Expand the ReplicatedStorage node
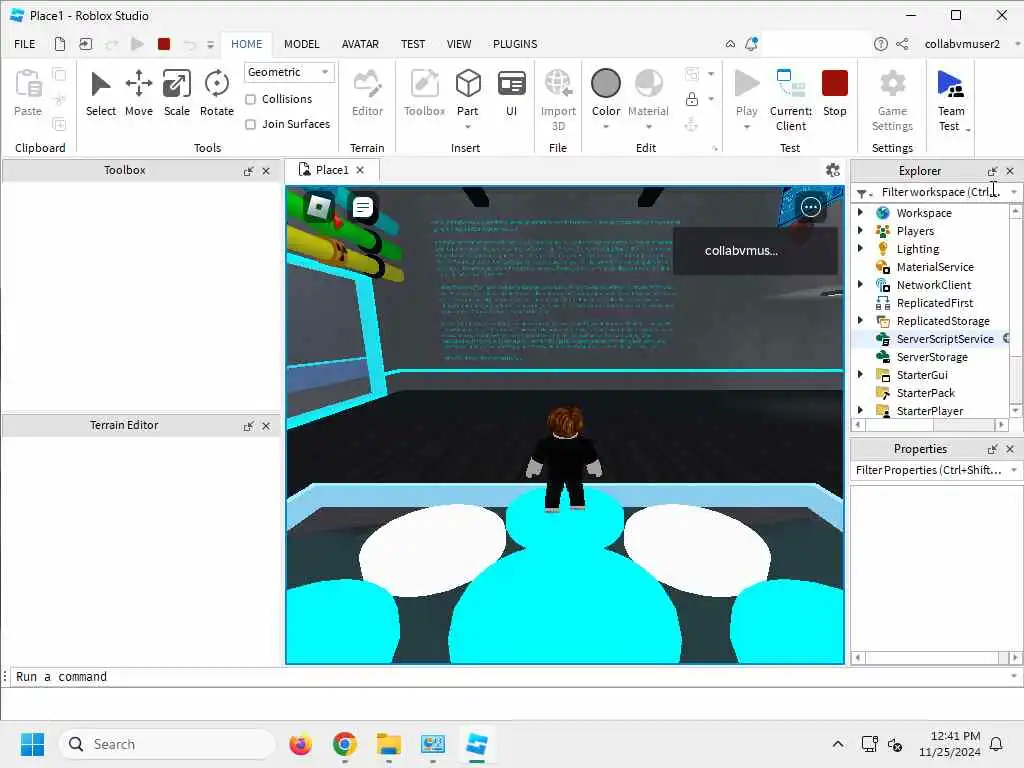This screenshot has height=768, width=1024. click(x=860, y=320)
